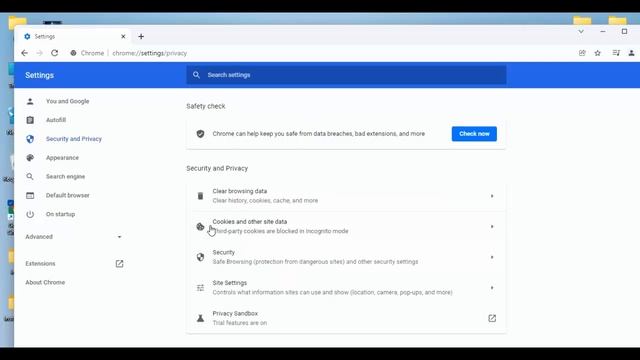This screenshot has height=360, width=640.
Task: Open a new tab with the plus button
Action: [141, 36]
